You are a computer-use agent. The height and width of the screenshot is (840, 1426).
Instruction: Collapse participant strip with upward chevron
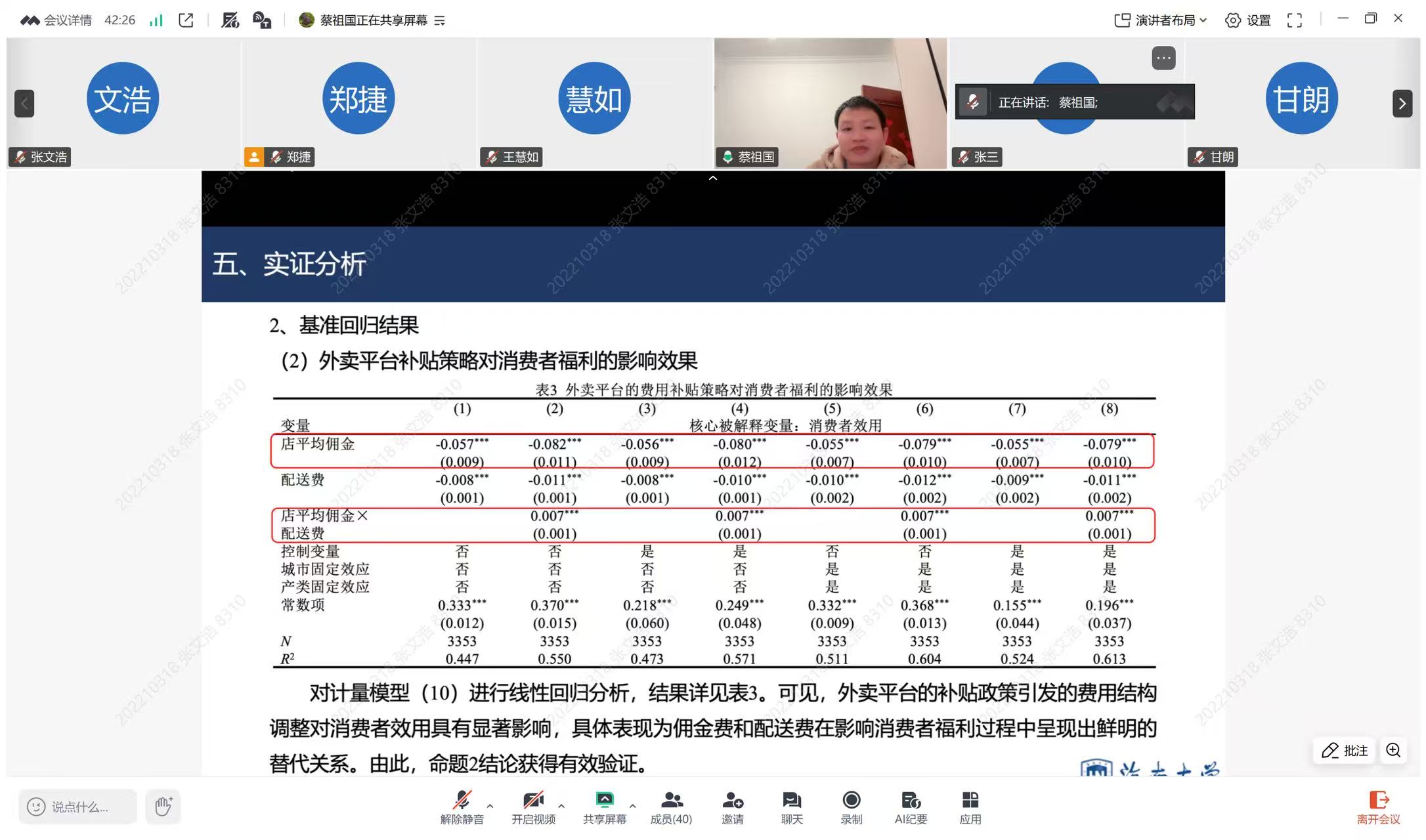pyautogui.click(x=713, y=178)
